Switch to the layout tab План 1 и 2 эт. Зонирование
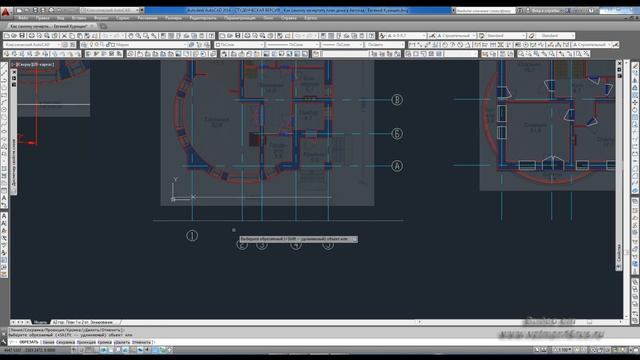 [83, 322]
